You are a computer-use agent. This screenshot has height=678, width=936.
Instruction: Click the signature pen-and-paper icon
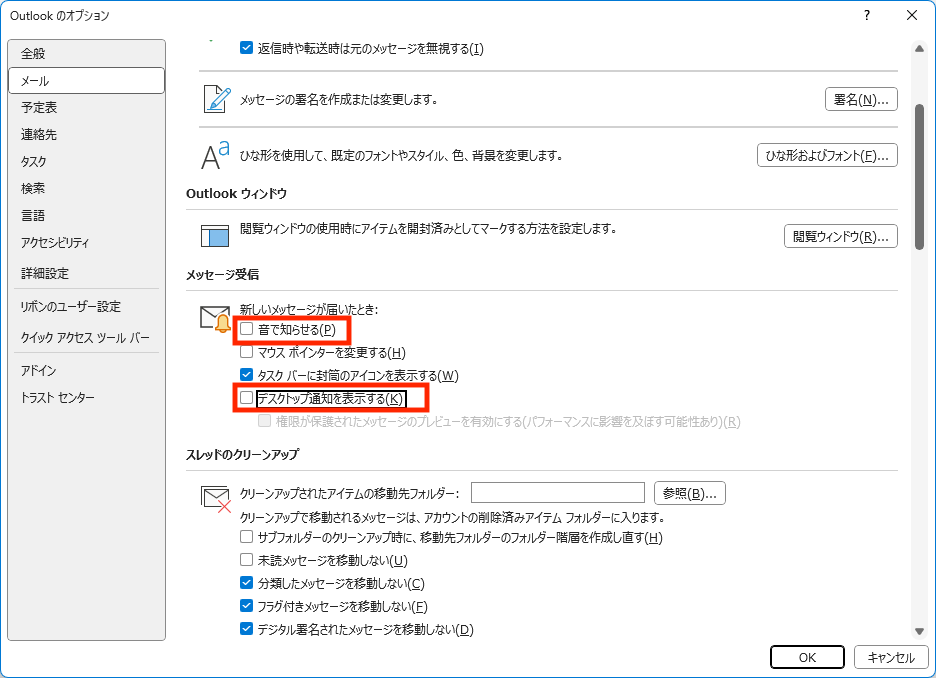[x=216, y=99]
